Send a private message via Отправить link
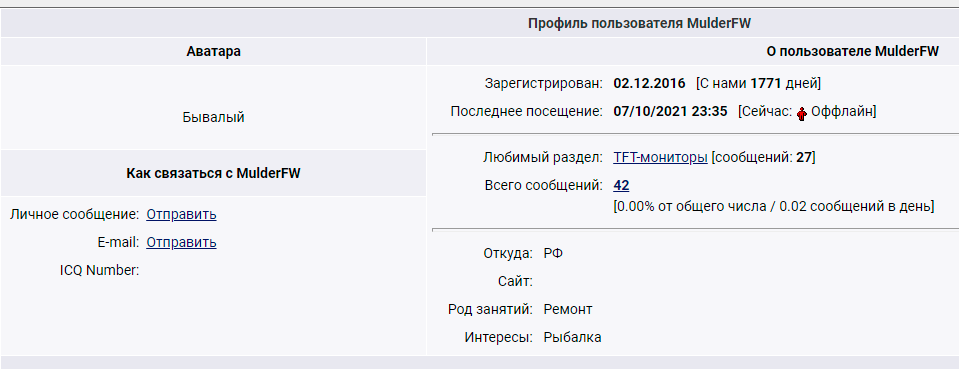This screenshot has height=369, width=959. pos(181,214)
